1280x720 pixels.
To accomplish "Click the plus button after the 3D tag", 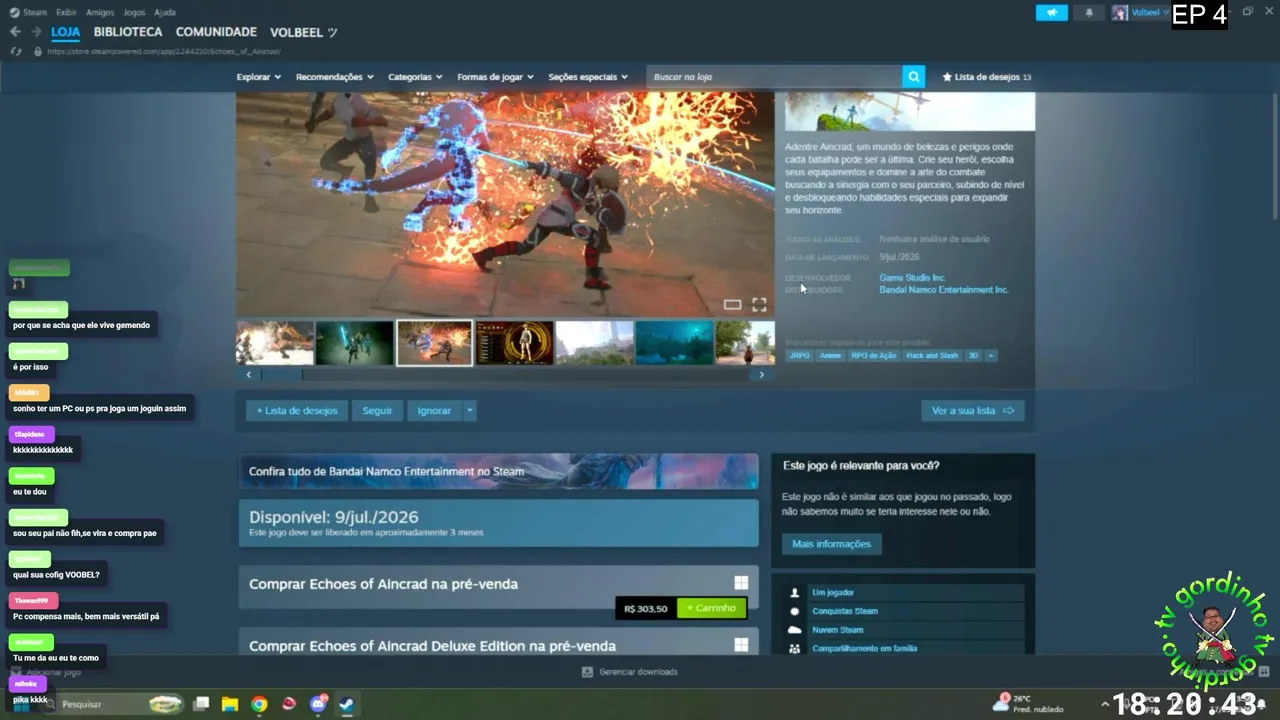I will tap(991, 355).
